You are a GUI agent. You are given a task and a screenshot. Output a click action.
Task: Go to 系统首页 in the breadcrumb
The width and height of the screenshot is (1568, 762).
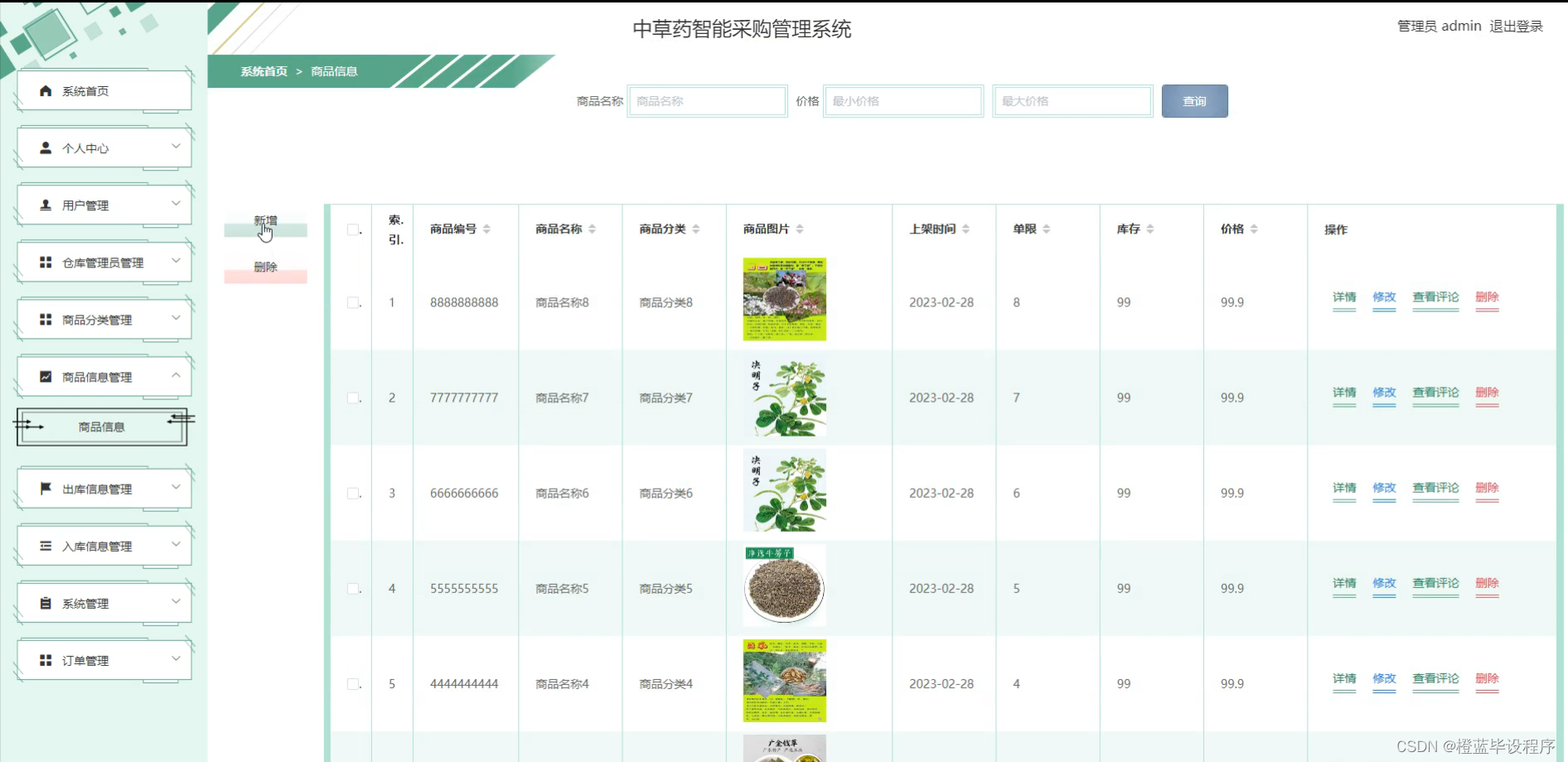coord(264,71)
